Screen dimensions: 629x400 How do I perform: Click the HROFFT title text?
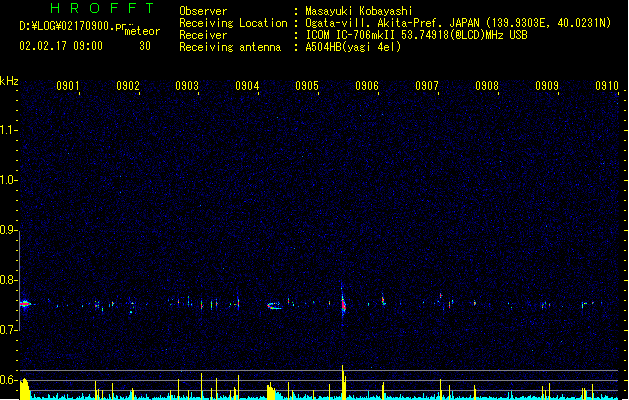click(x=103, y=8)
